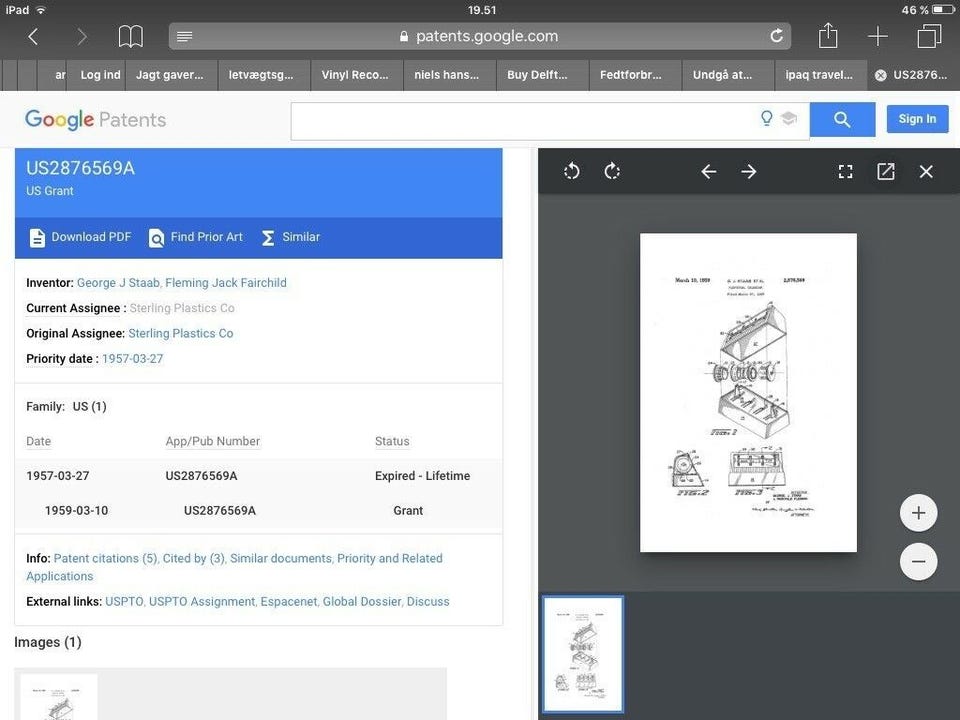The width and height of the screenshot is (960, 720).
Task: Click the lightbulb icon in search box
Action: click(766, 118)
